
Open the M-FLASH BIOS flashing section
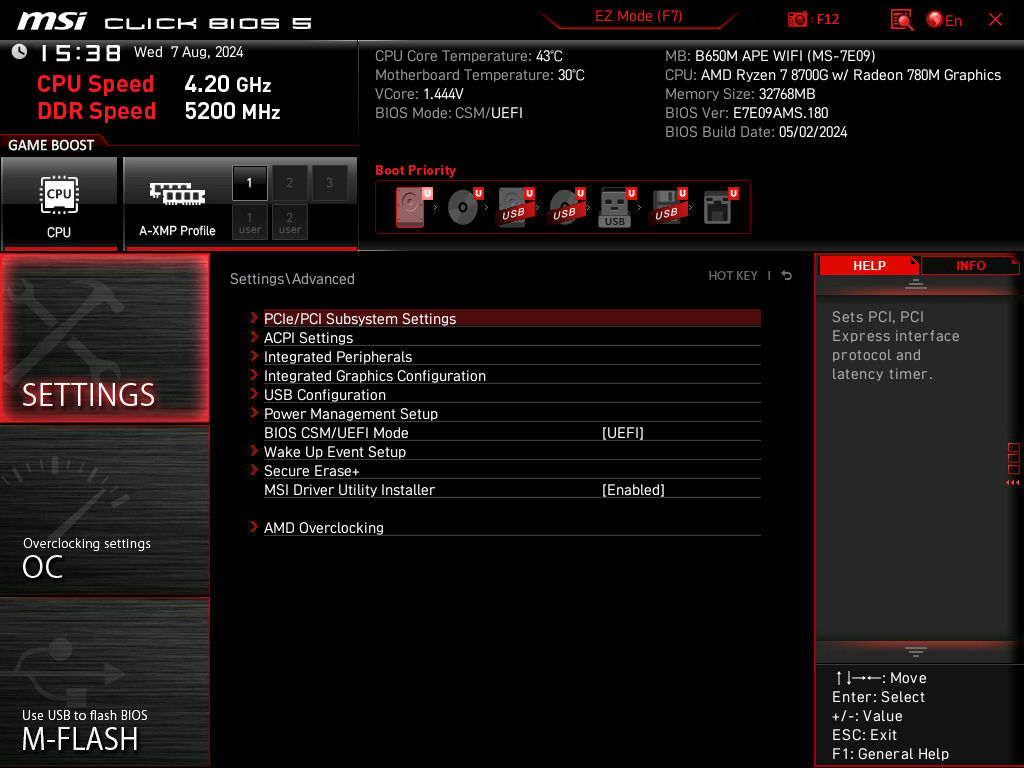[104, 682]
